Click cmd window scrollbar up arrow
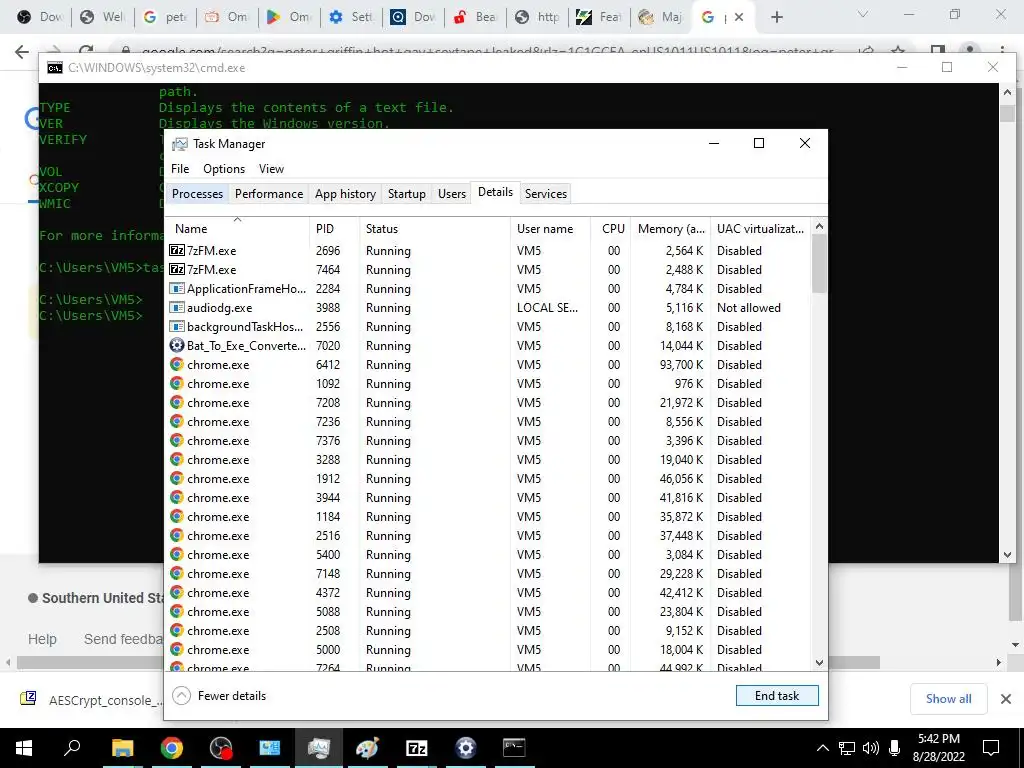Image resolution: width=1024 pixels, height=768 pixels. pos(1007,92)
